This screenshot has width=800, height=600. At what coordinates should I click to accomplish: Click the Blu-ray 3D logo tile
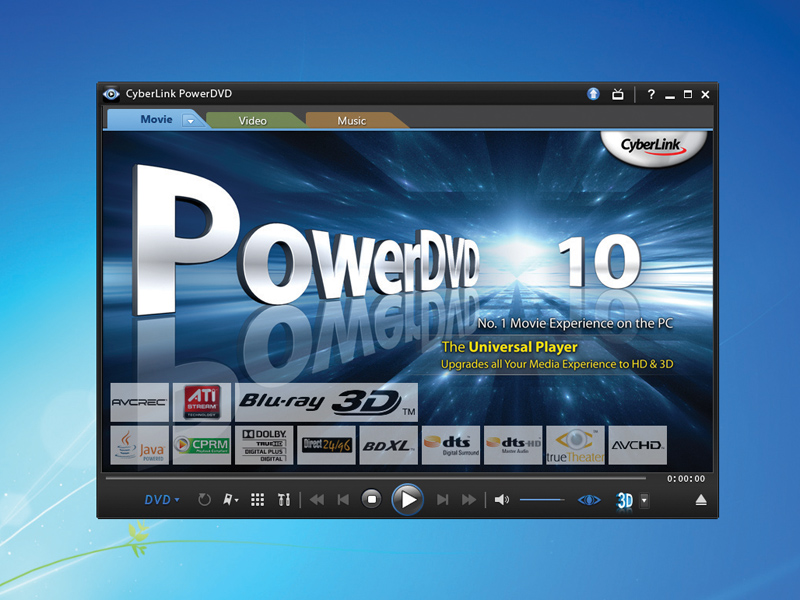(x=327, y=403)
